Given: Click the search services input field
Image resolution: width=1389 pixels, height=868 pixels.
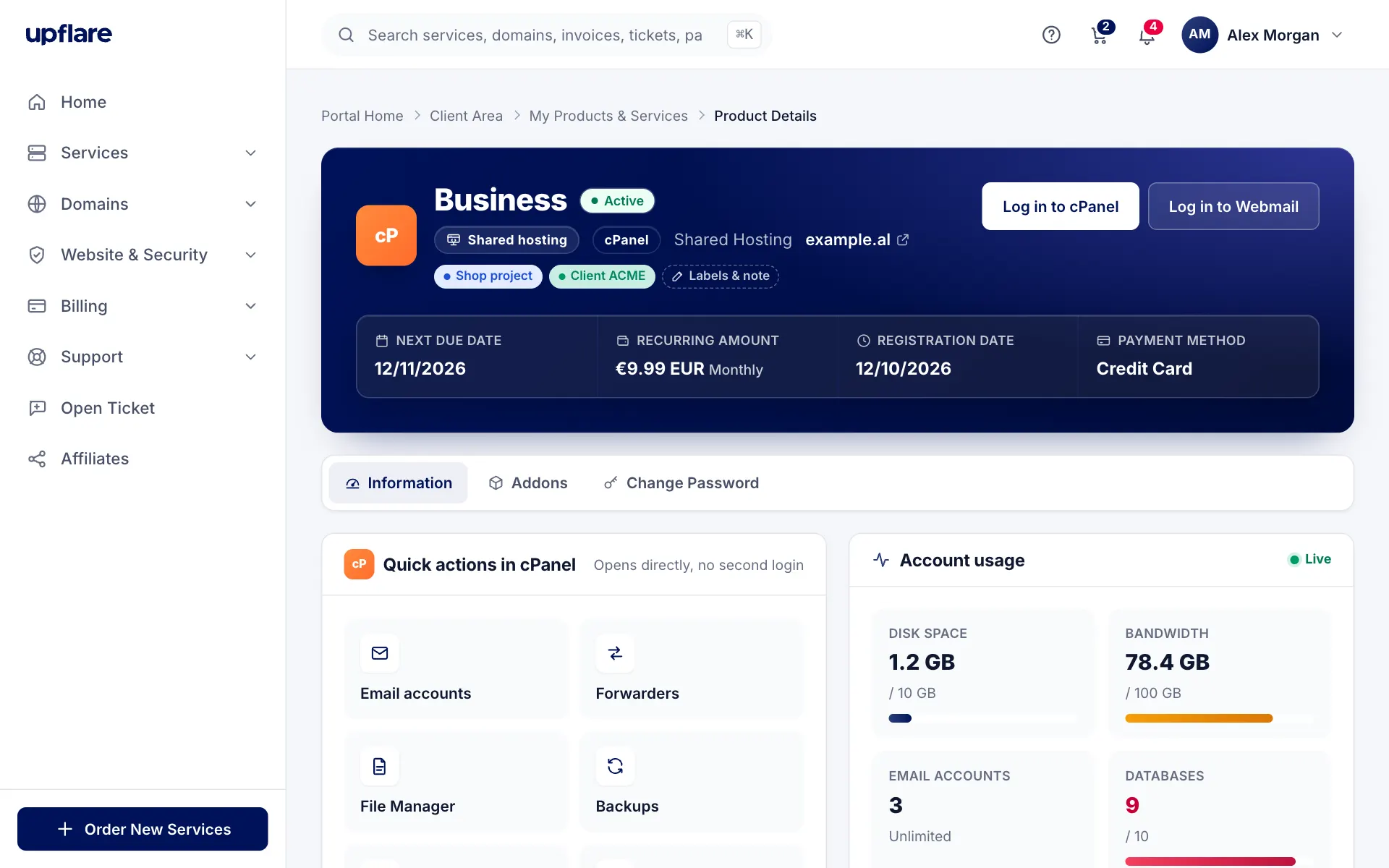Looking at the screenshot, I should click(x=546, y=35).
